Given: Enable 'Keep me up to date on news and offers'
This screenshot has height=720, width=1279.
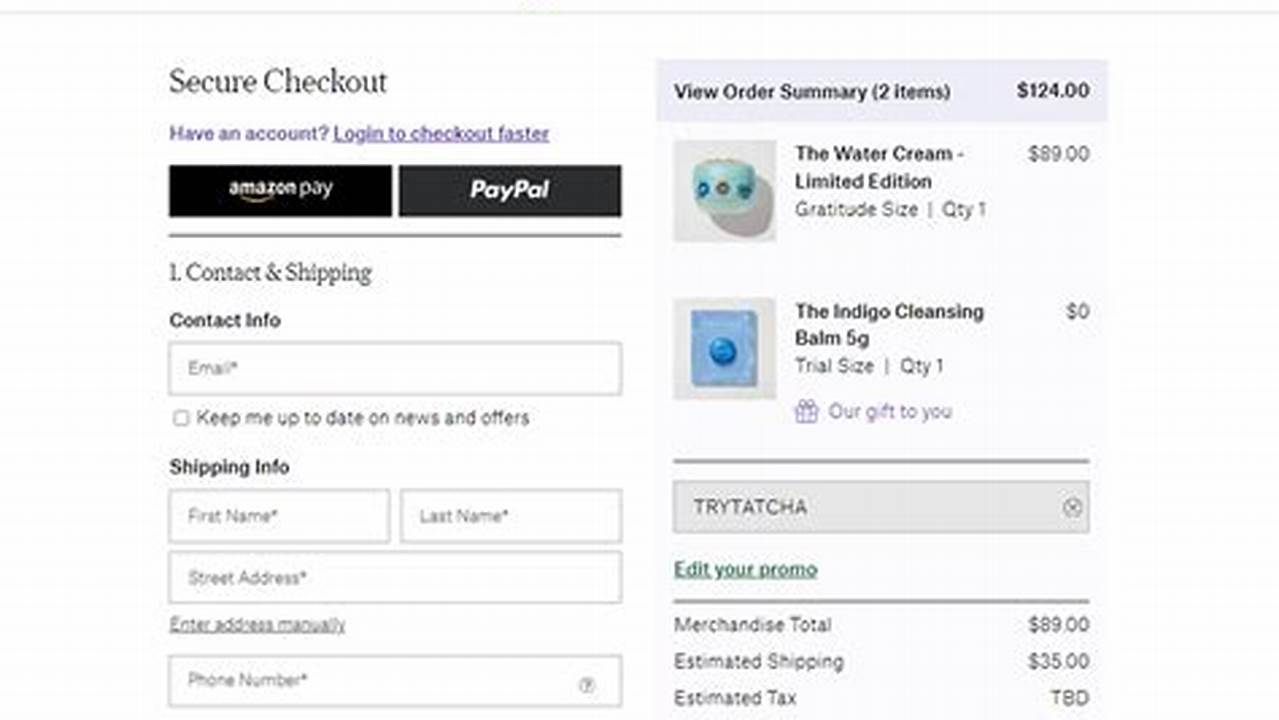Looking at the screenshot, I should pos(180,418).
